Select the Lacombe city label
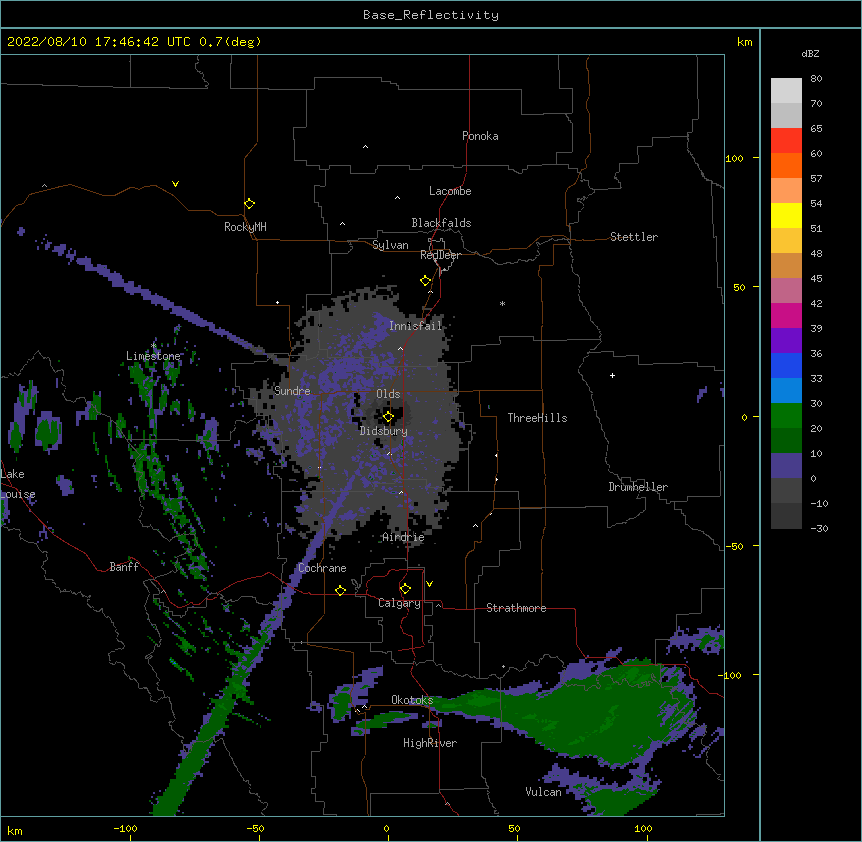The height and width of the screenshot is (842, 862). 450,191
